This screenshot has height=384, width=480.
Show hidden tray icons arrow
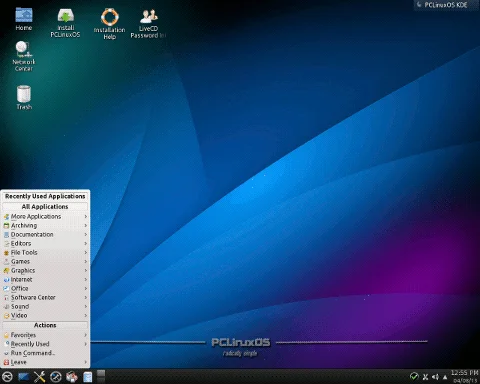click(x=445, y=377)
